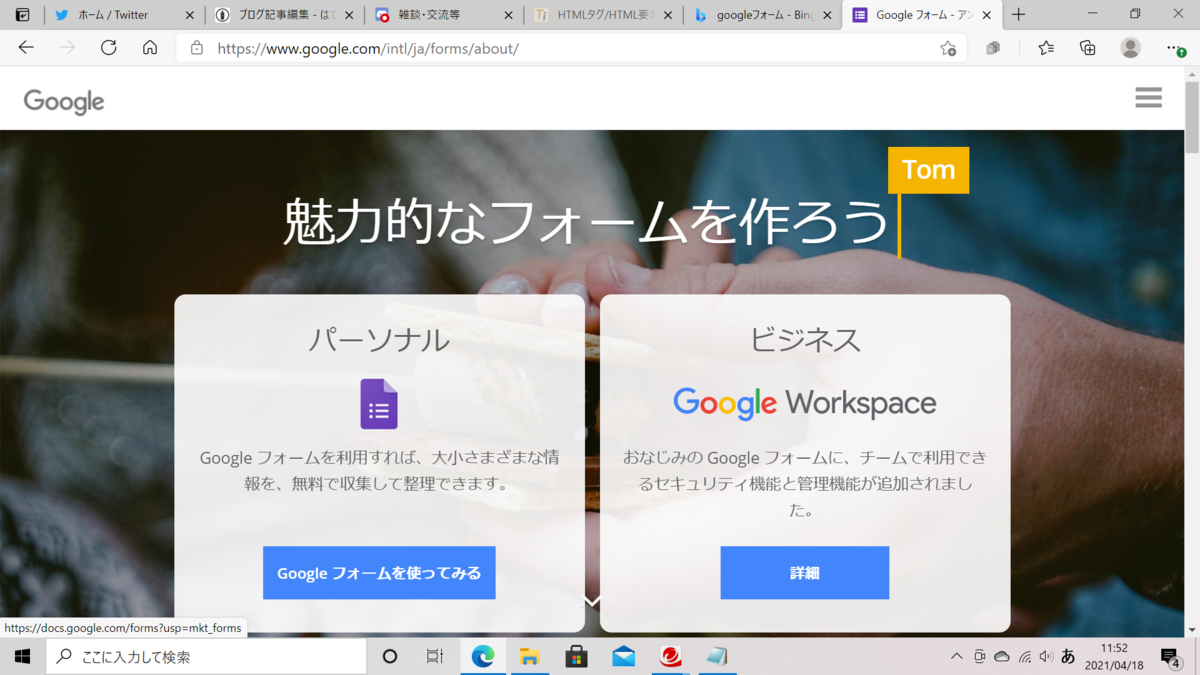Open the Google hamburger menu
1200x675 pixels.
[1148, 97]
